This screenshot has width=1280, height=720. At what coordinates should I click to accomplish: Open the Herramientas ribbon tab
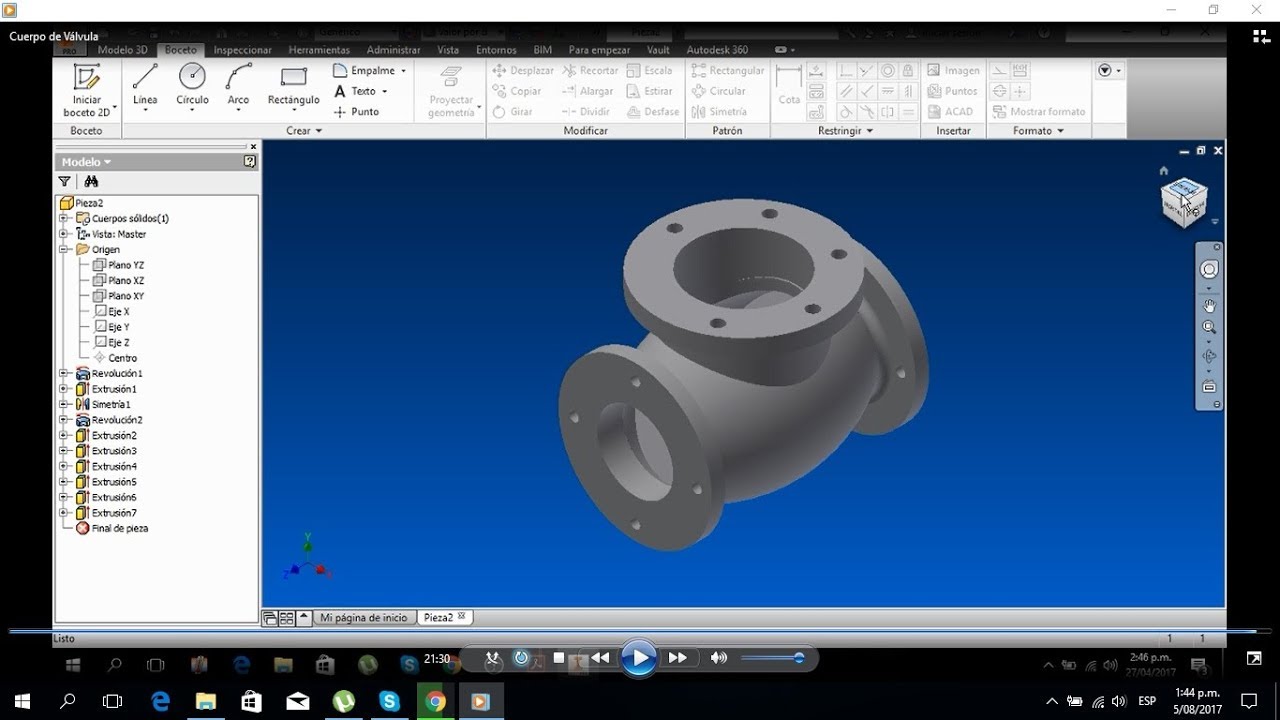pyautogui.click(x=319, y=50)
